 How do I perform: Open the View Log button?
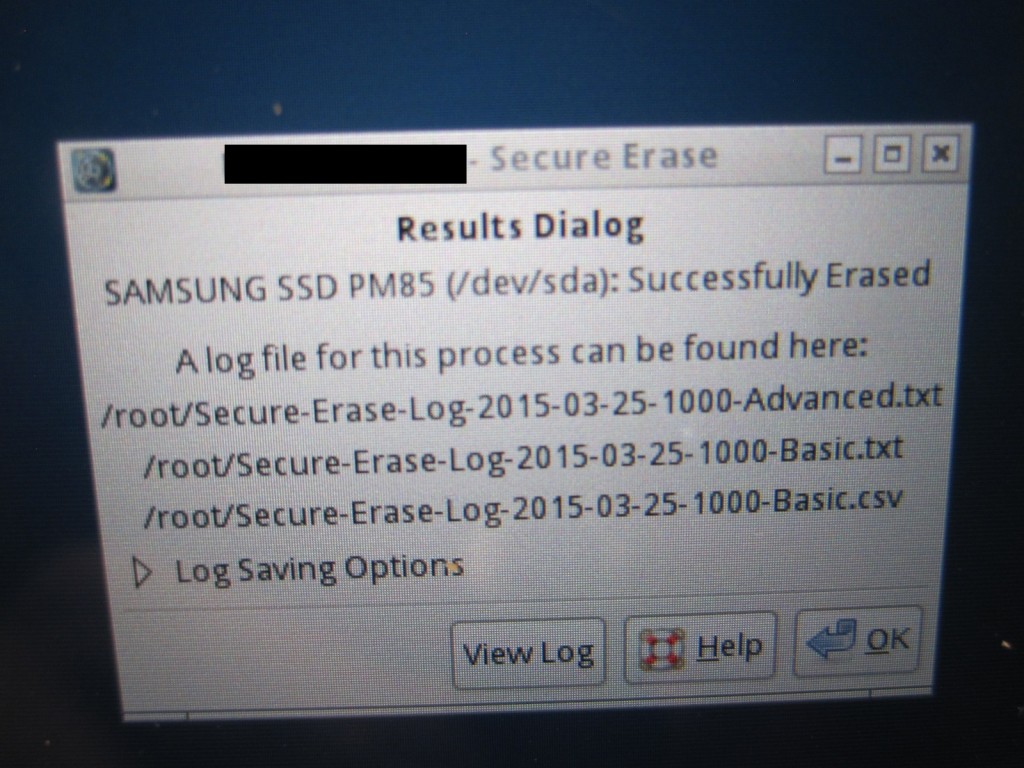pyautogui.click(x=528, y=654)
